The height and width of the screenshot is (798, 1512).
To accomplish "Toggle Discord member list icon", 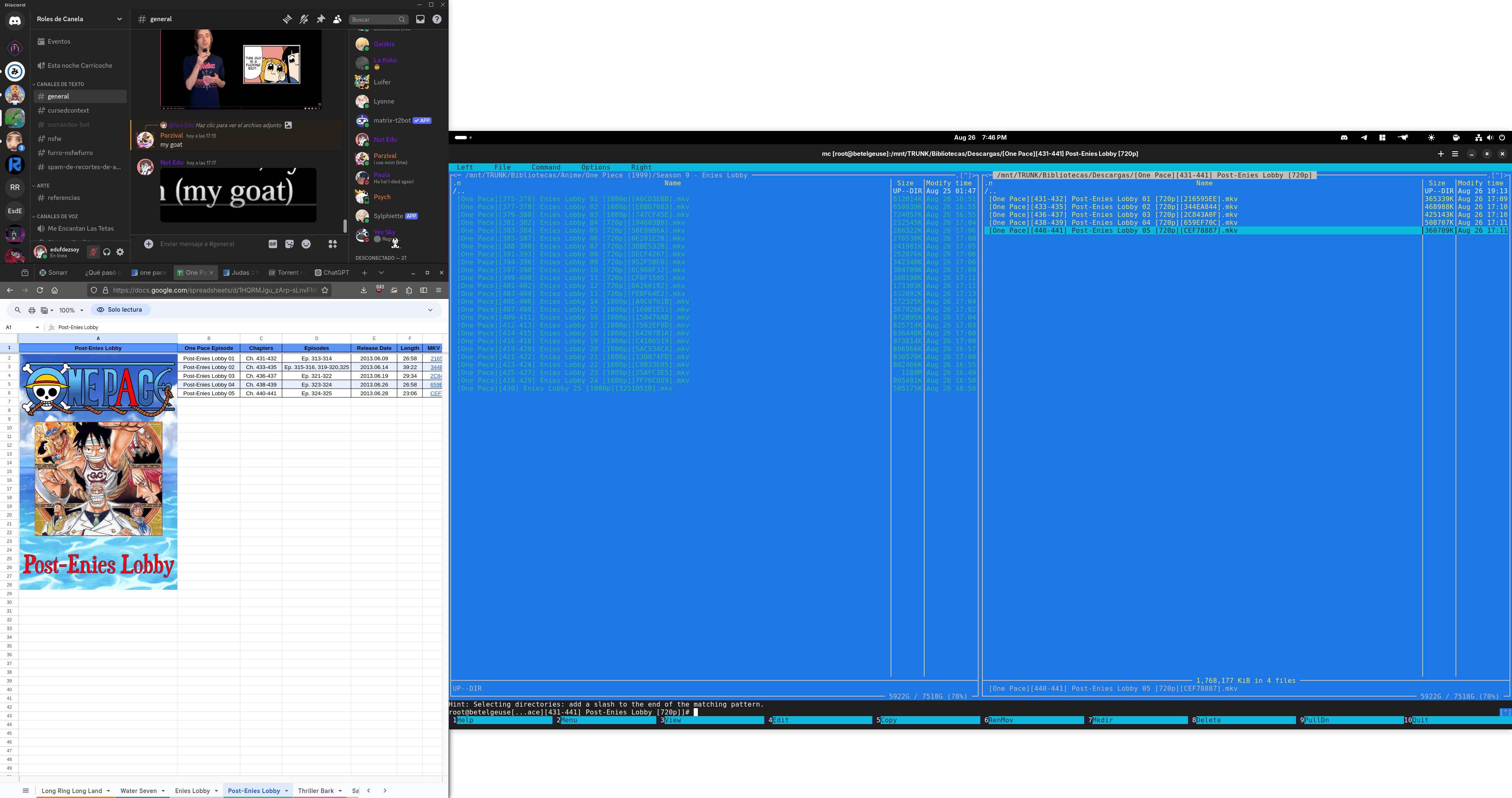I will pos(337,20).
